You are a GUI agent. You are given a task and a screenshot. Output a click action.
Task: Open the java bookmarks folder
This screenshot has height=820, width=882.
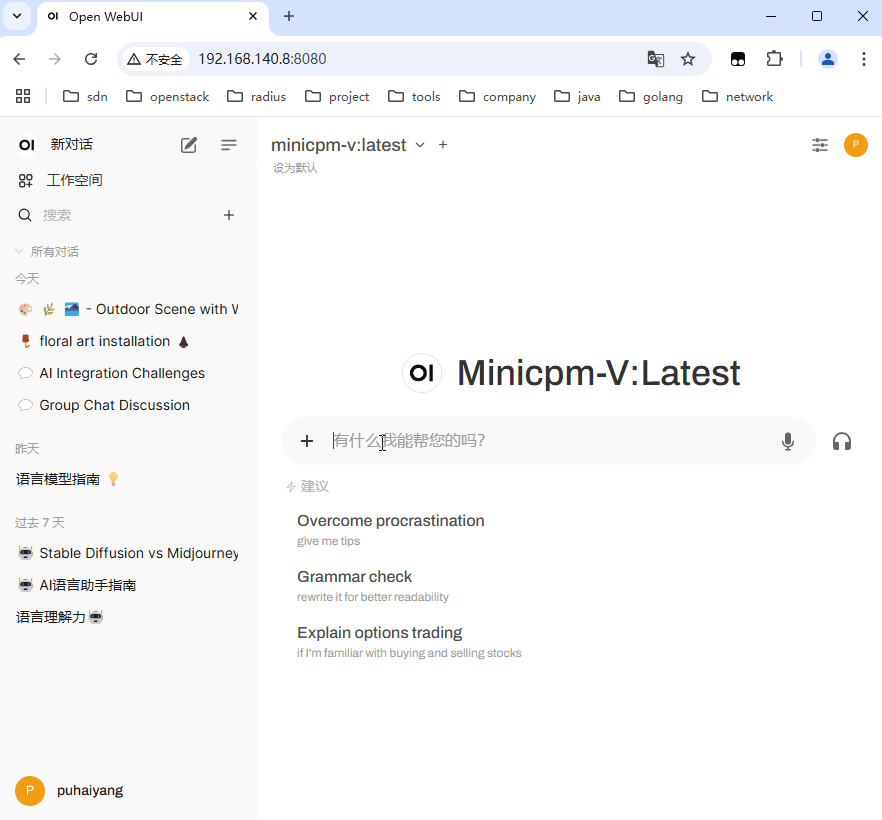[x=577, y=97]
